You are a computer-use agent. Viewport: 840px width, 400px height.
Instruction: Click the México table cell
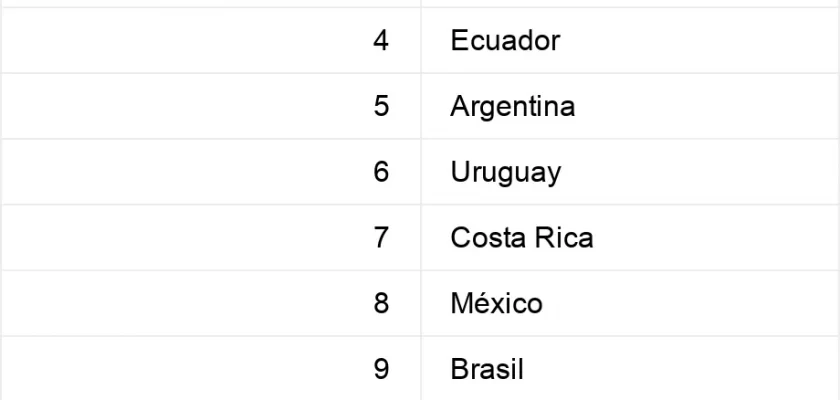click(x=631, y=303)
